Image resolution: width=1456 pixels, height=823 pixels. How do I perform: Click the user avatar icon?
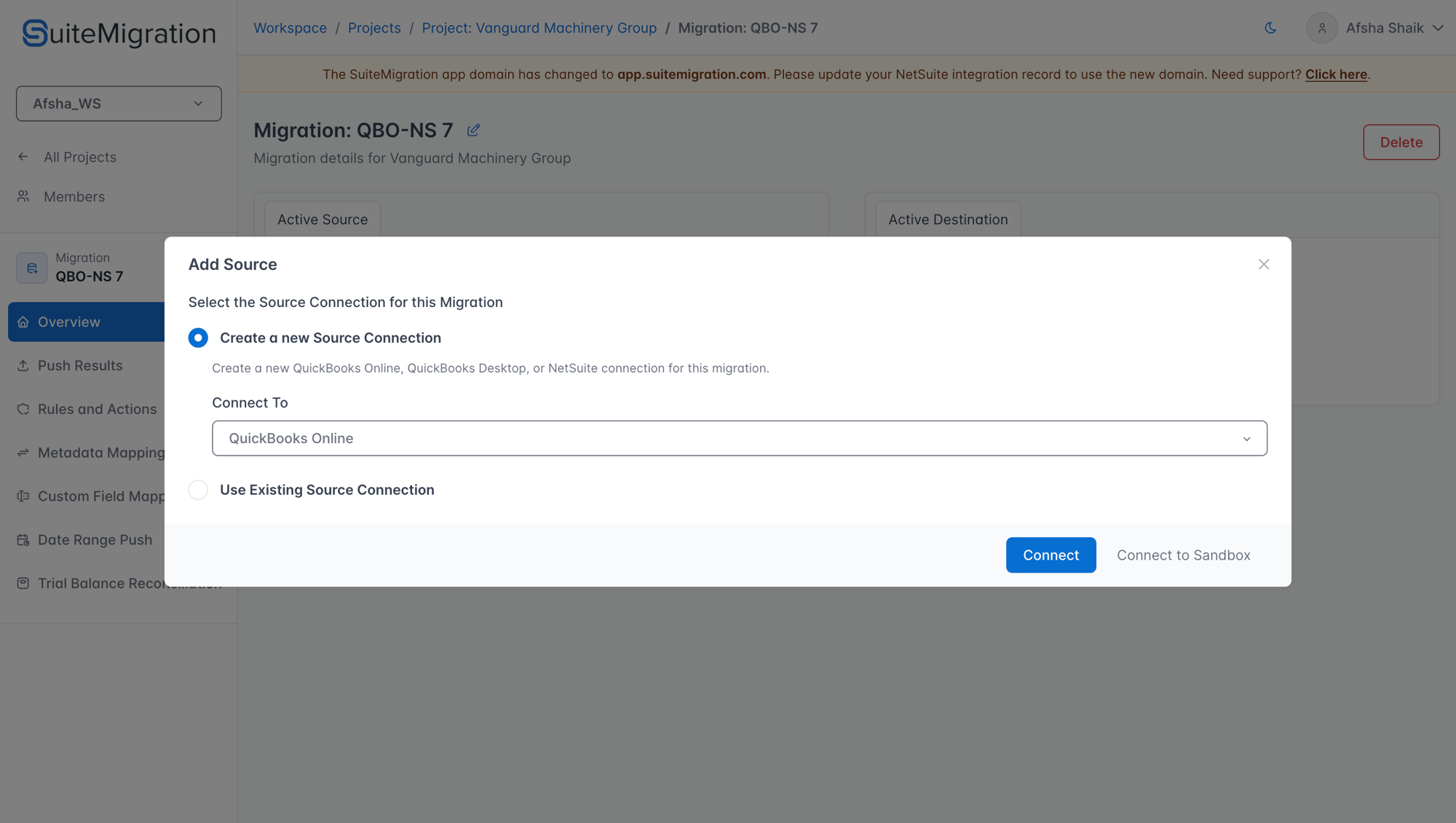click(x=1322, y=28)
